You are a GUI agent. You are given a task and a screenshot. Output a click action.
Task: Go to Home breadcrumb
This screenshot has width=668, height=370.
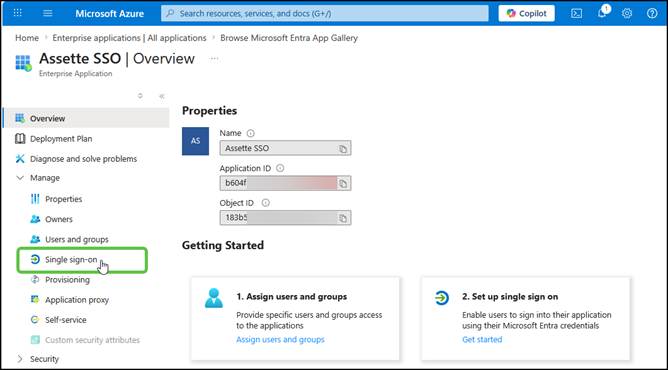[x=27, y=38]
